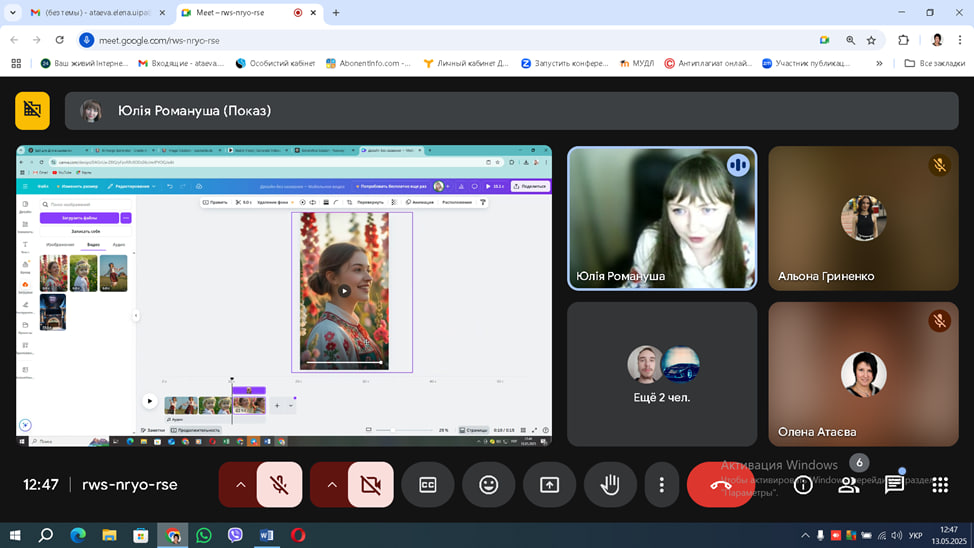Show the participants people list
Image resolution: width=974 pixels, height=548 pixels.
[x=849, y=485]
